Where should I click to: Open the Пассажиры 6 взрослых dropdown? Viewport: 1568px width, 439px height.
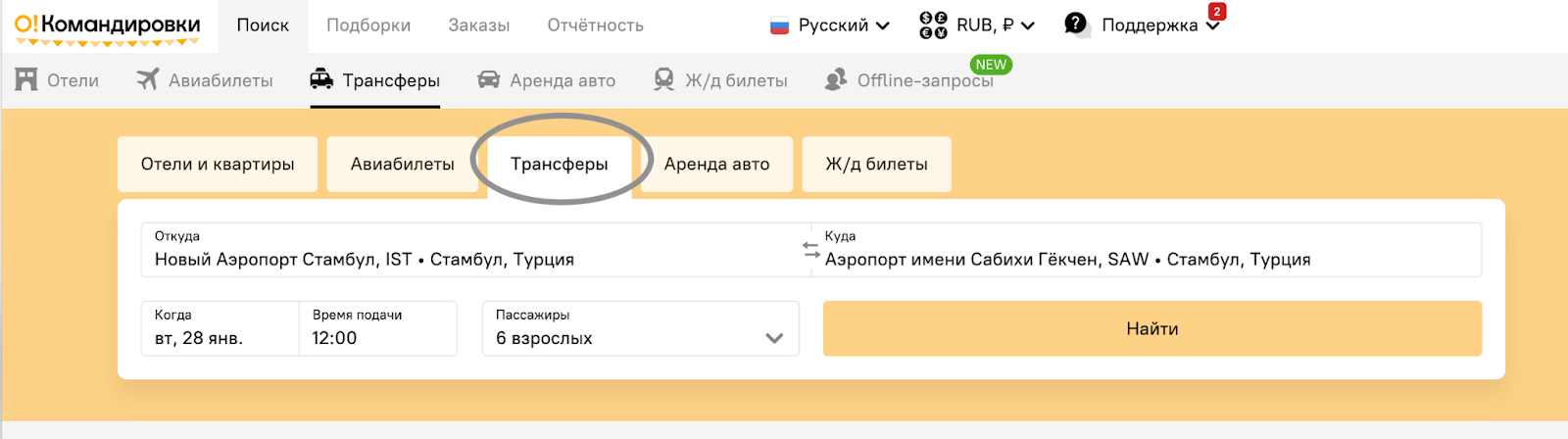tap(641, 328)
